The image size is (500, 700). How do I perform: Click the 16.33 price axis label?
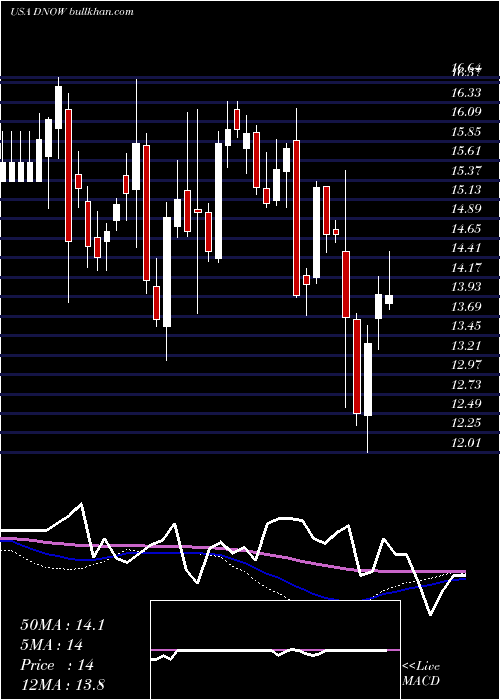pos(467,92)
